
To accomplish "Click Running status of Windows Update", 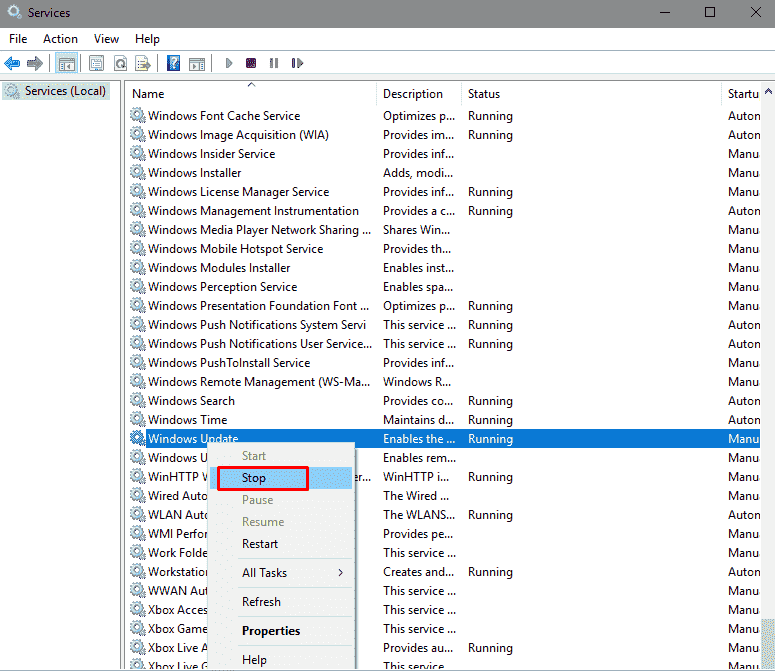I will [x=490, y=439].
